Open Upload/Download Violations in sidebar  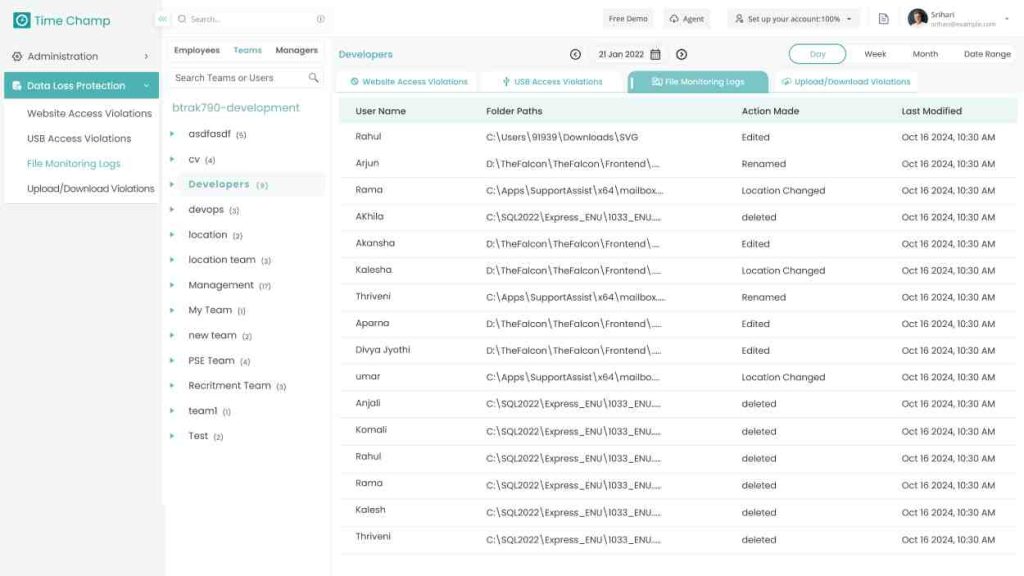click(x=90, y=188)
